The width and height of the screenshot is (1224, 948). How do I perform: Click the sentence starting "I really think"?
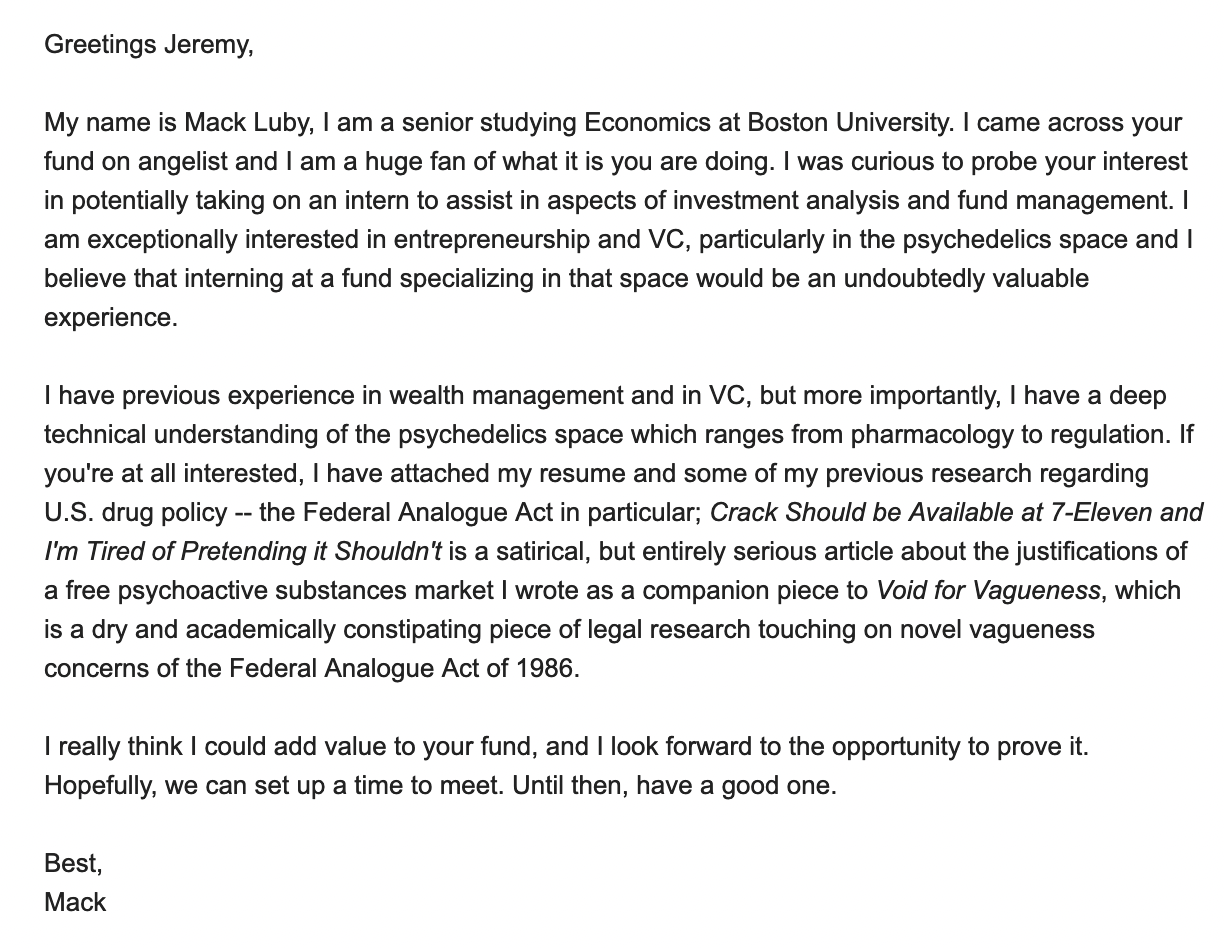[566, 746]
